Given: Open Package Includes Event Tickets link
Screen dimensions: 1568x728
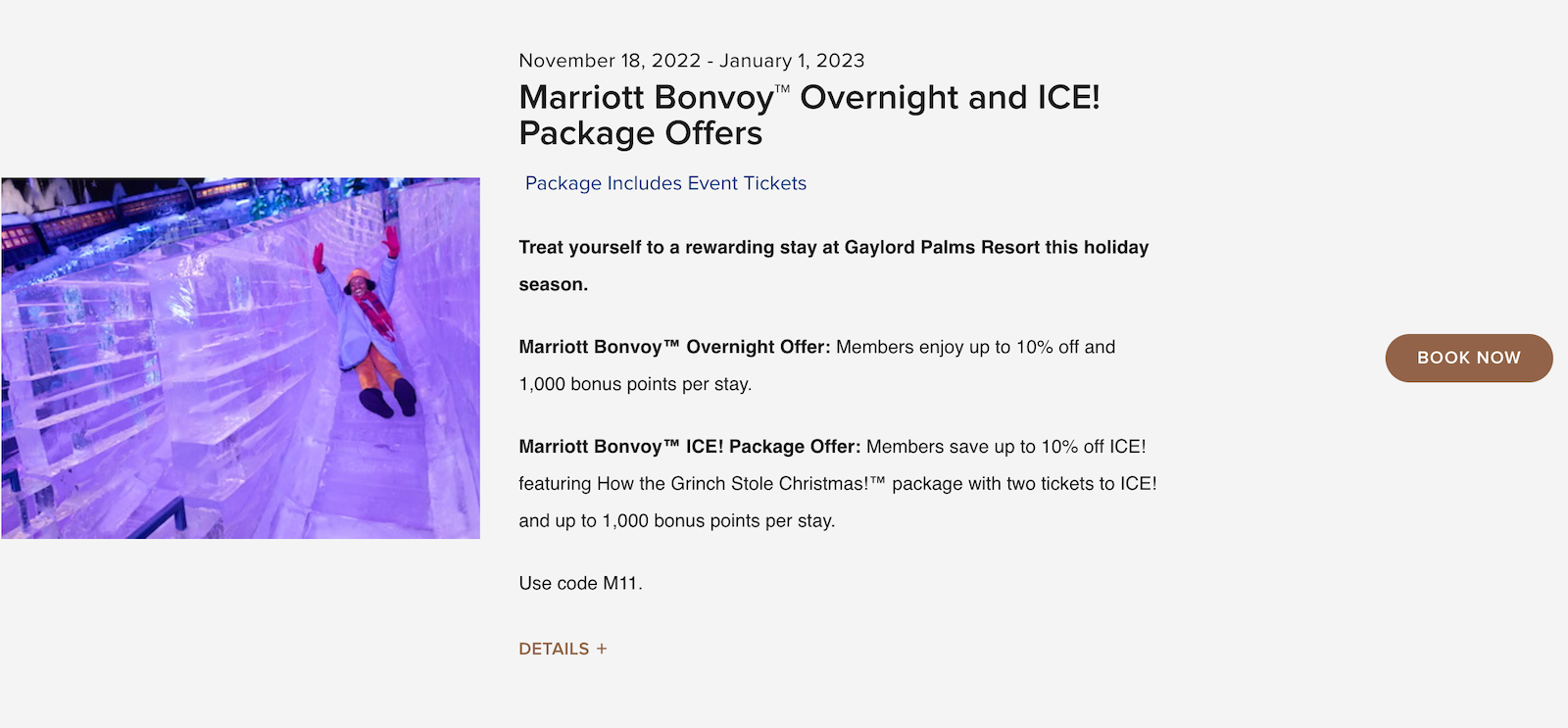Looking at the screenshot, I should coord(665,183).
